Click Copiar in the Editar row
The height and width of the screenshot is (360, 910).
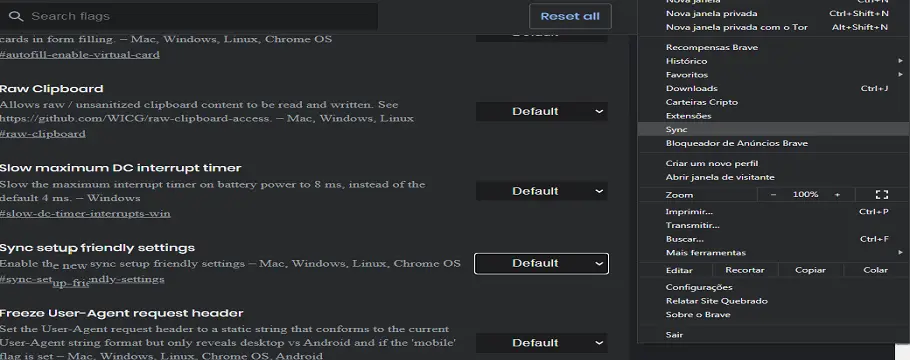tap(810, 270)
